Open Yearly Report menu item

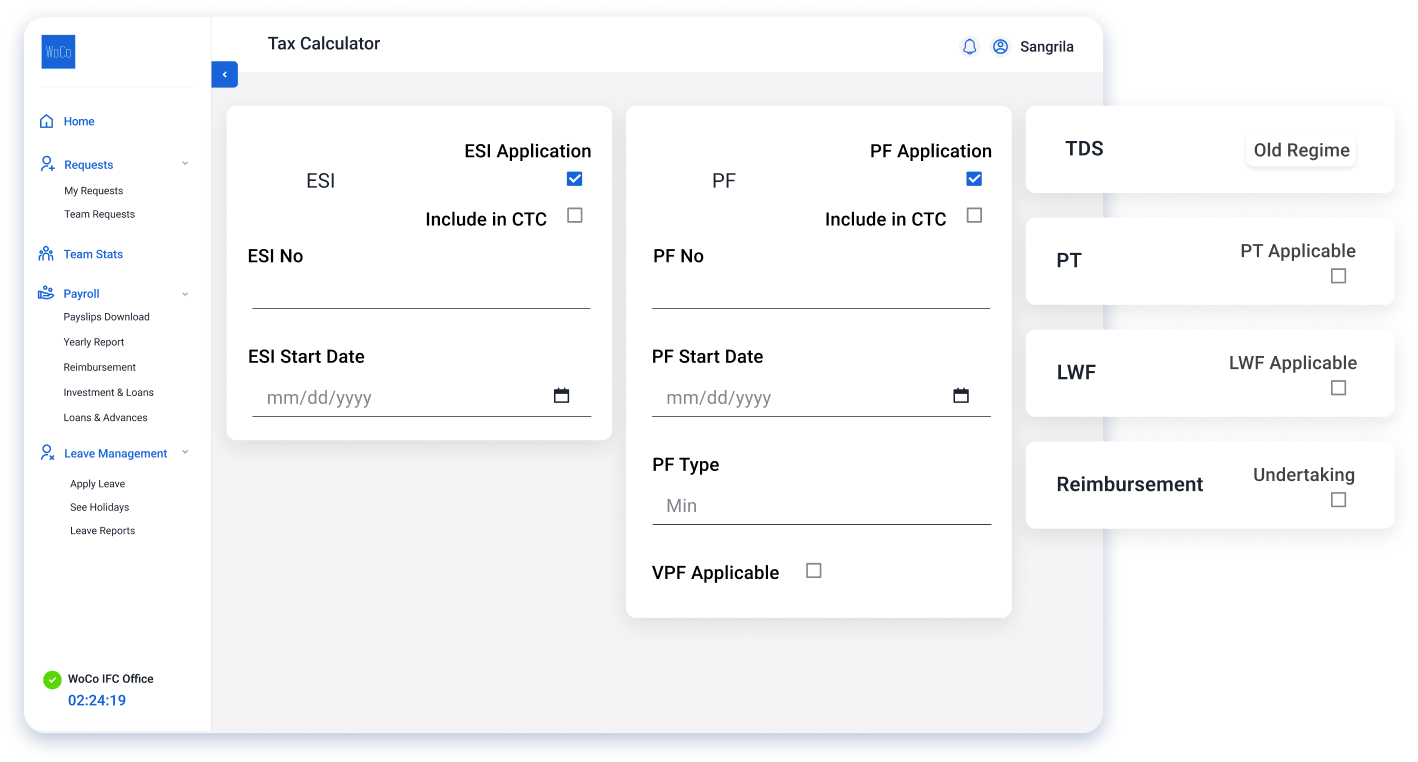point(94,342)
